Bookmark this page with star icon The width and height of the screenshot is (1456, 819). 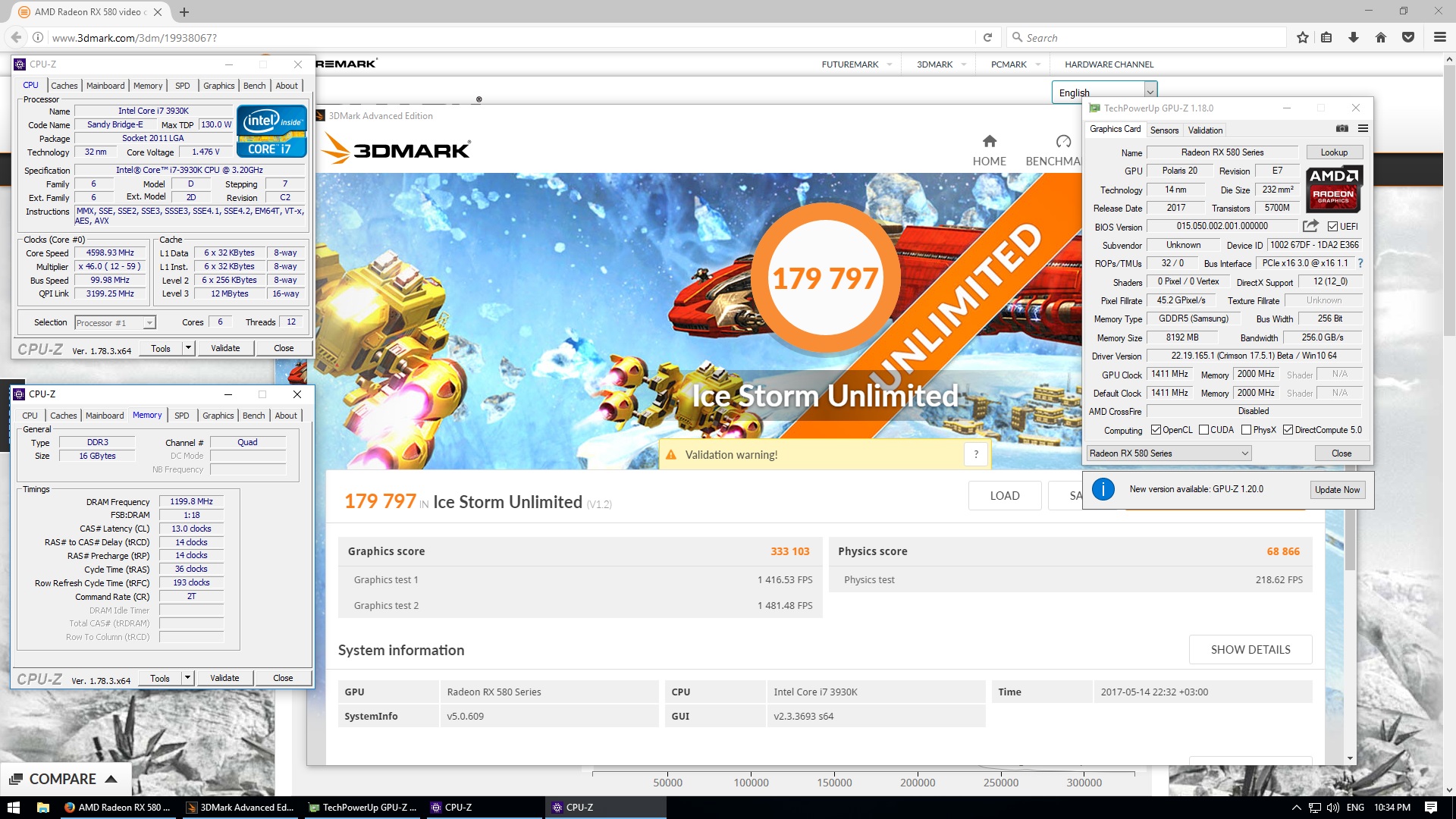coord(1303,37)
